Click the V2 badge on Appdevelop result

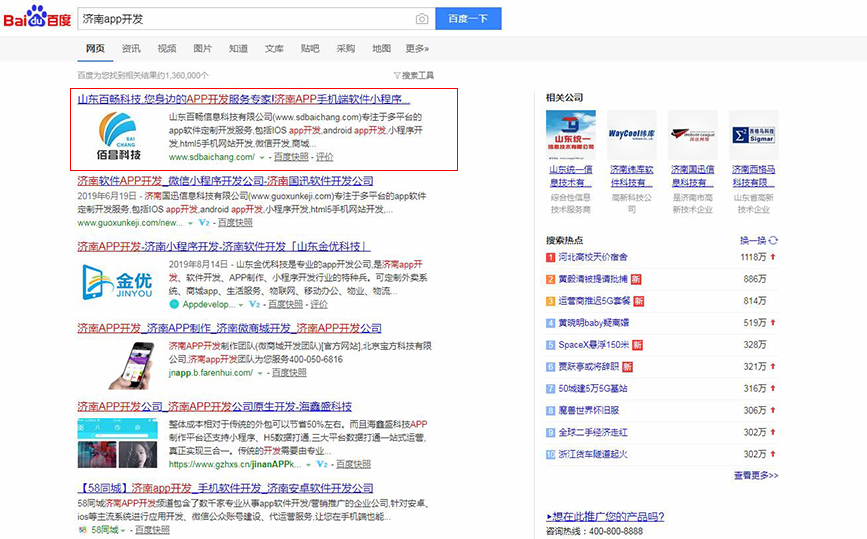coord(255,304)
